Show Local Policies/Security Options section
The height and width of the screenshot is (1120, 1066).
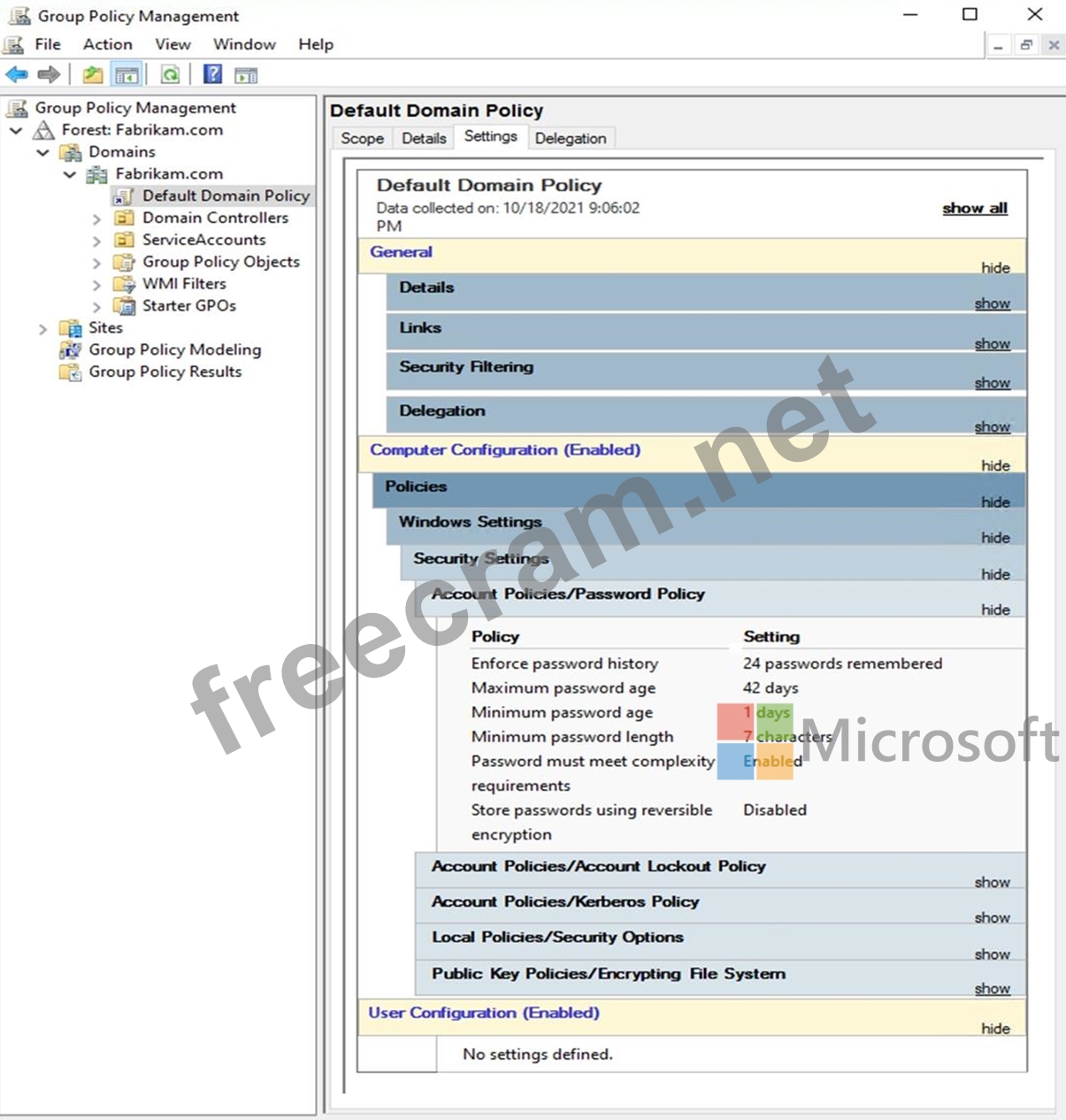(993, 954)
